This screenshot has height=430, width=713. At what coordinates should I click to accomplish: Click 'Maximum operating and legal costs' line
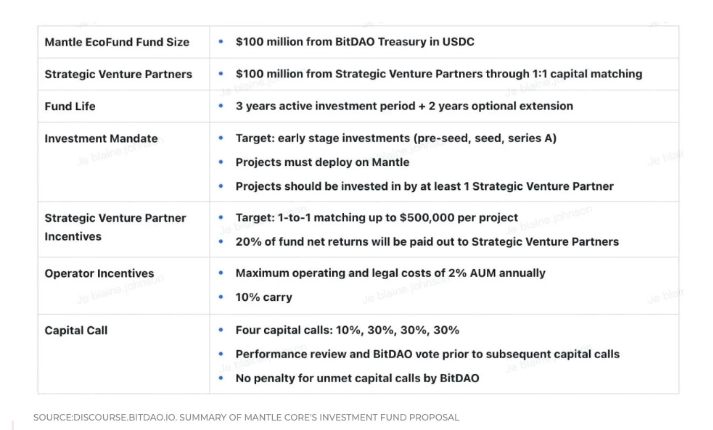[x=390, y=273]
